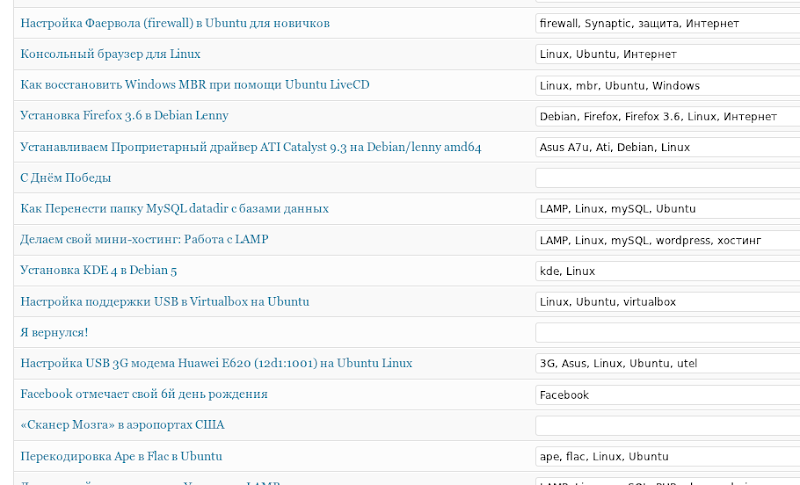Screen dimensions: 800x485
Task: Open the mini-hosting LAMP post link
Action: 144,239
